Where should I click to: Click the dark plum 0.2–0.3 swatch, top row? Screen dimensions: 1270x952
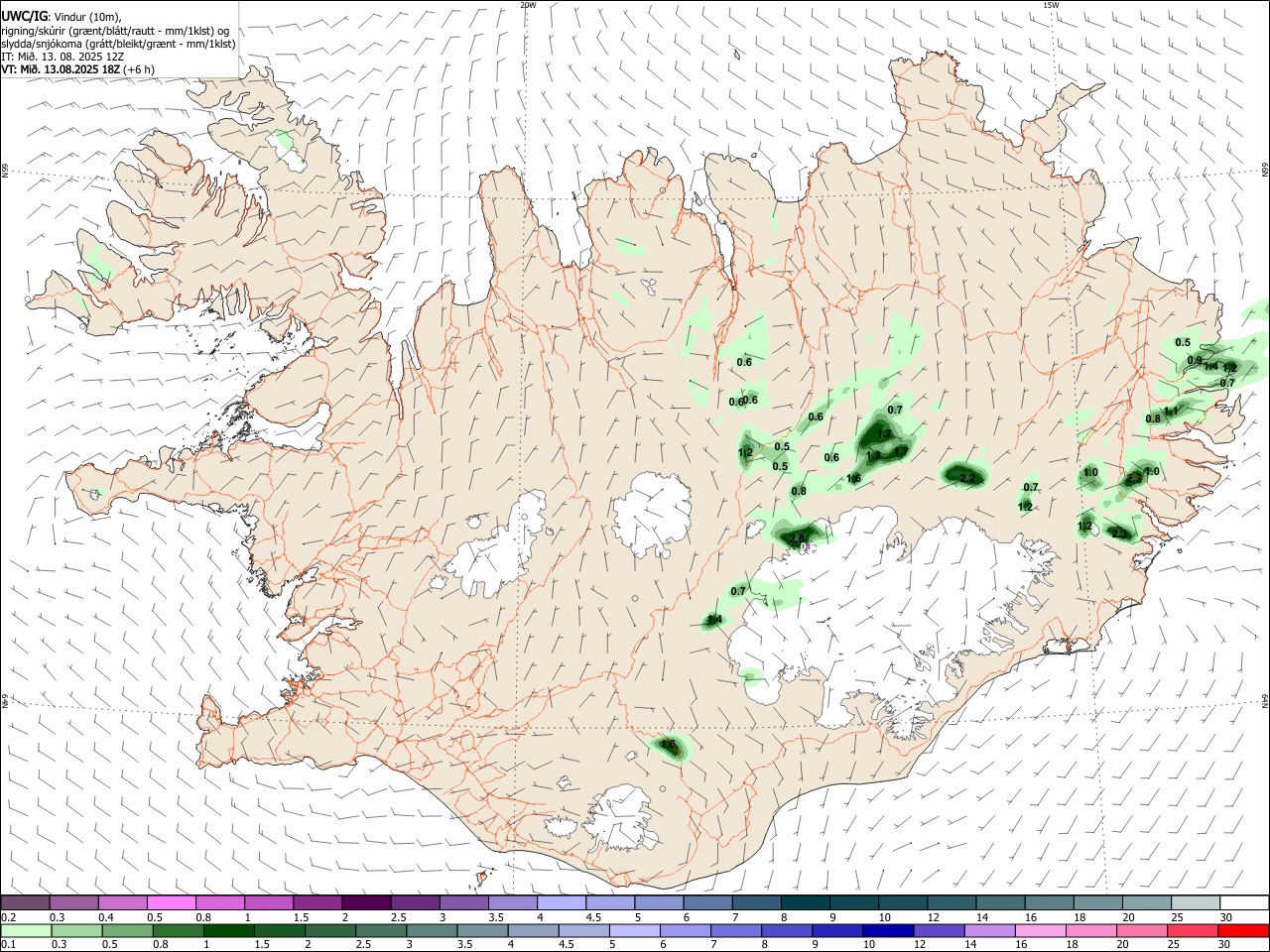25,903
